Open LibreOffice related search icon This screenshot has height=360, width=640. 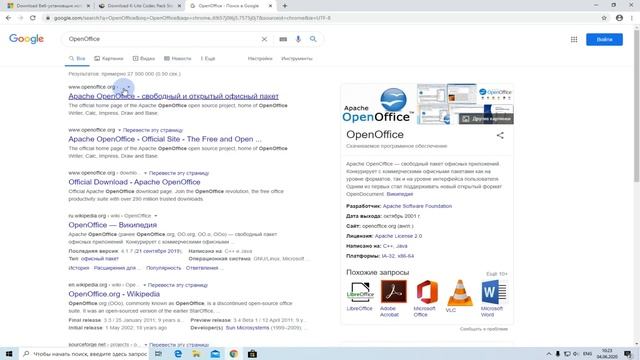[360, 292]
